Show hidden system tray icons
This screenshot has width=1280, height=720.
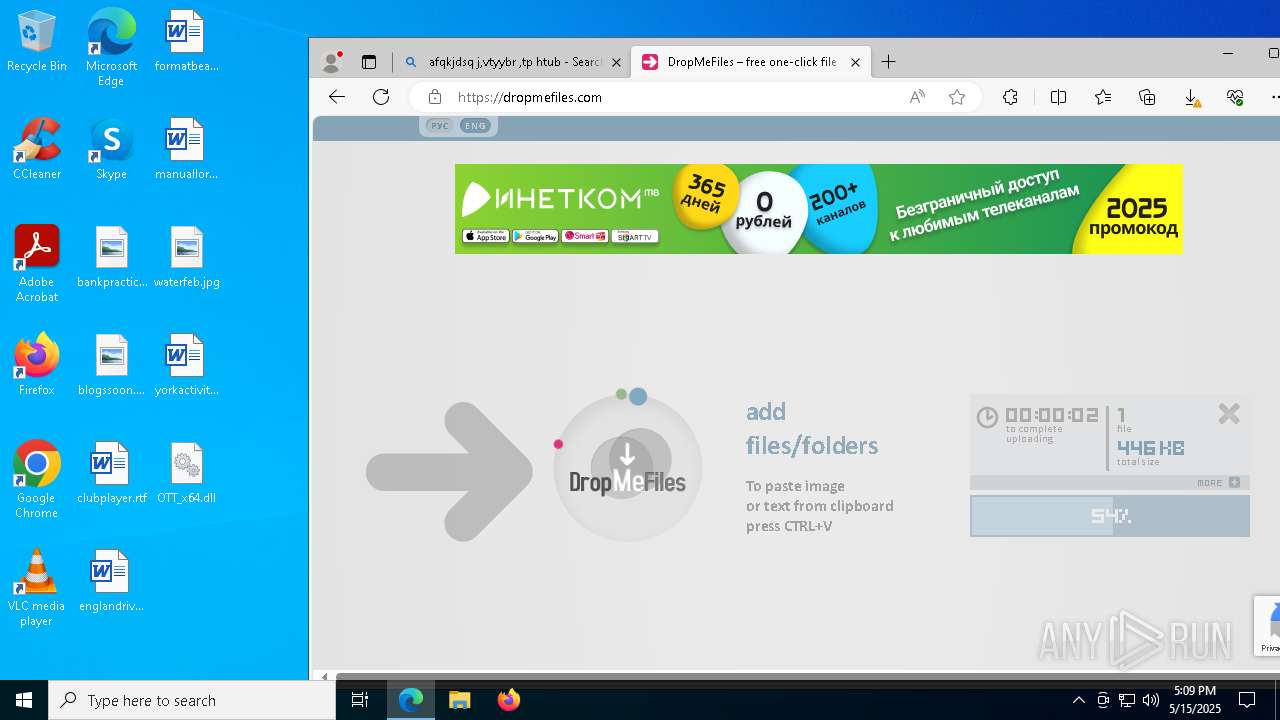[1078, 700]
